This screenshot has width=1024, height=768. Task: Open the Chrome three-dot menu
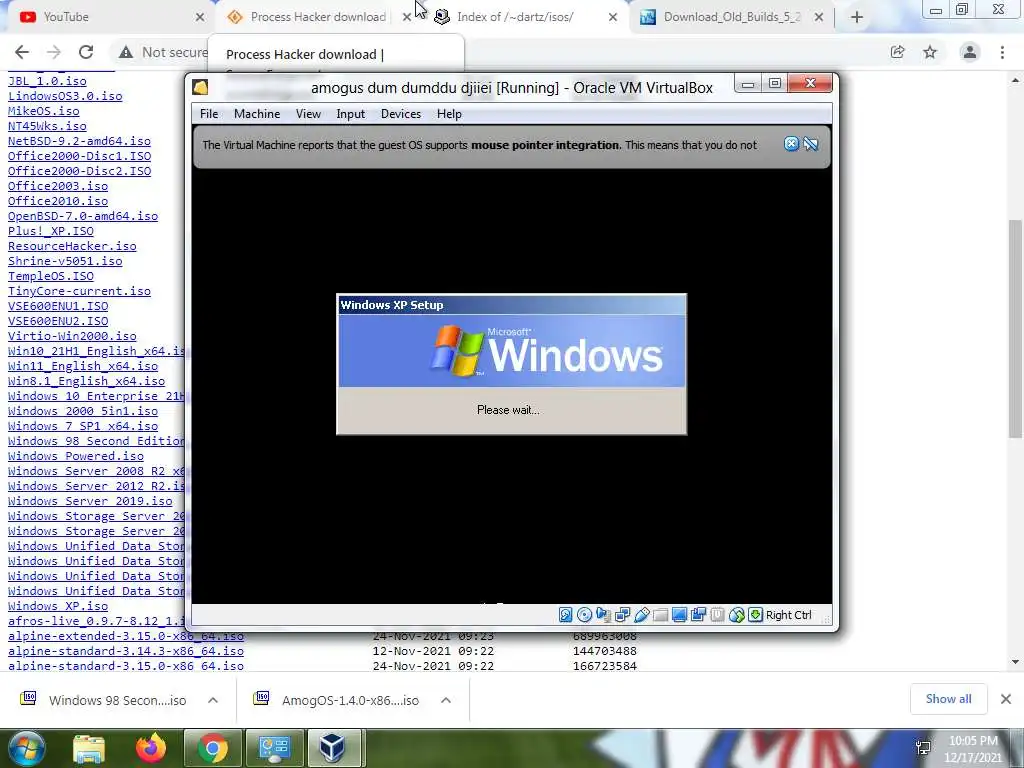(1002, 52)
